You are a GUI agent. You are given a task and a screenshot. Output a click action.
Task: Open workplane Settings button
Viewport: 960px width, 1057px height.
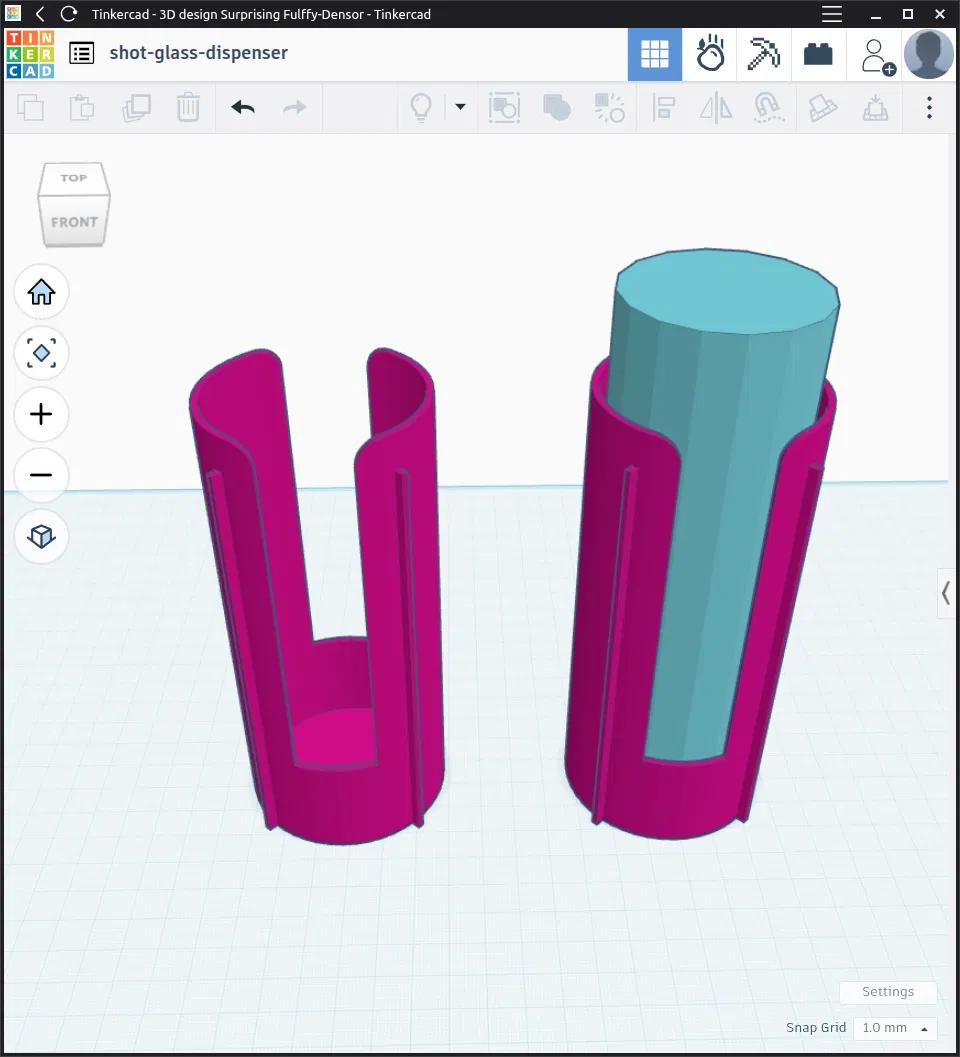(888, 992)
